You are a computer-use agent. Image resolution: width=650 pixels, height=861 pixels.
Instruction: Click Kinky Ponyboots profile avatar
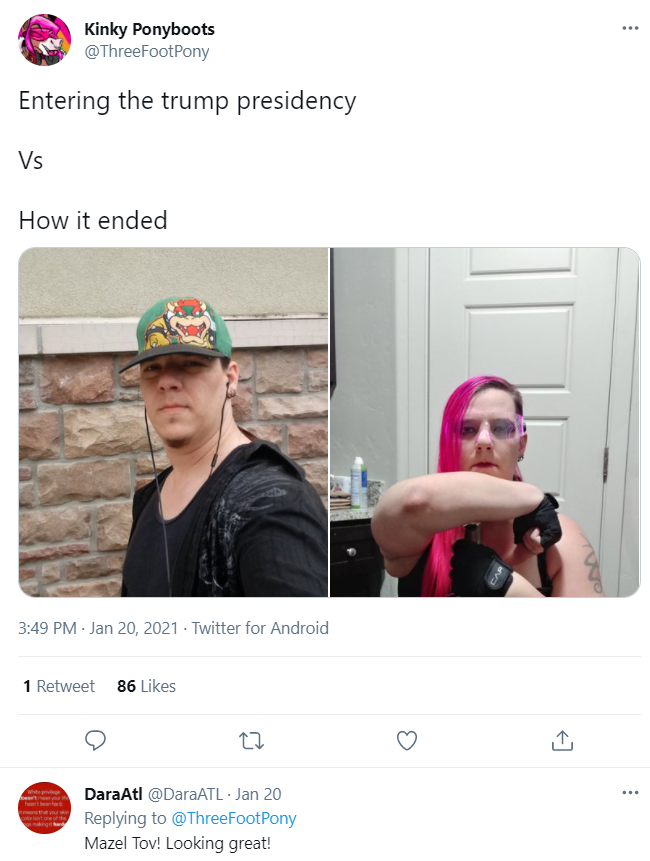44,40
